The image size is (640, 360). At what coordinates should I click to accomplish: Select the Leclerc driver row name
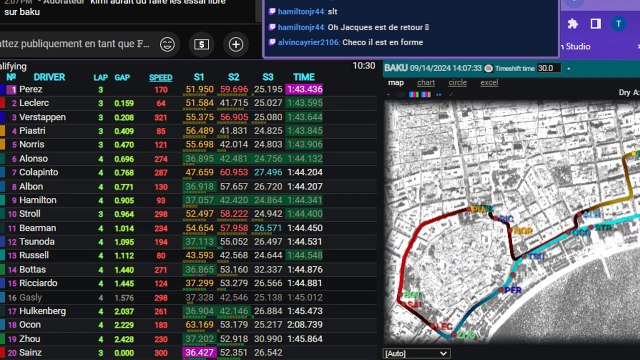[34, 103]
